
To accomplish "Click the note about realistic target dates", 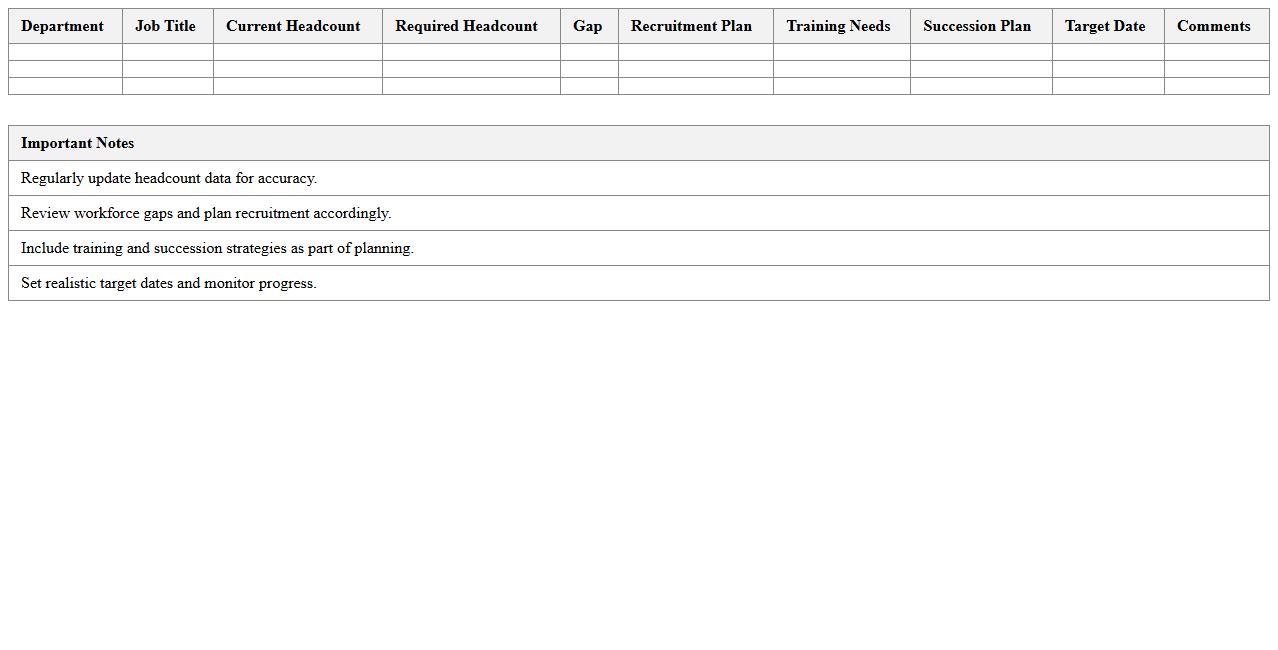I will point(169,283).
